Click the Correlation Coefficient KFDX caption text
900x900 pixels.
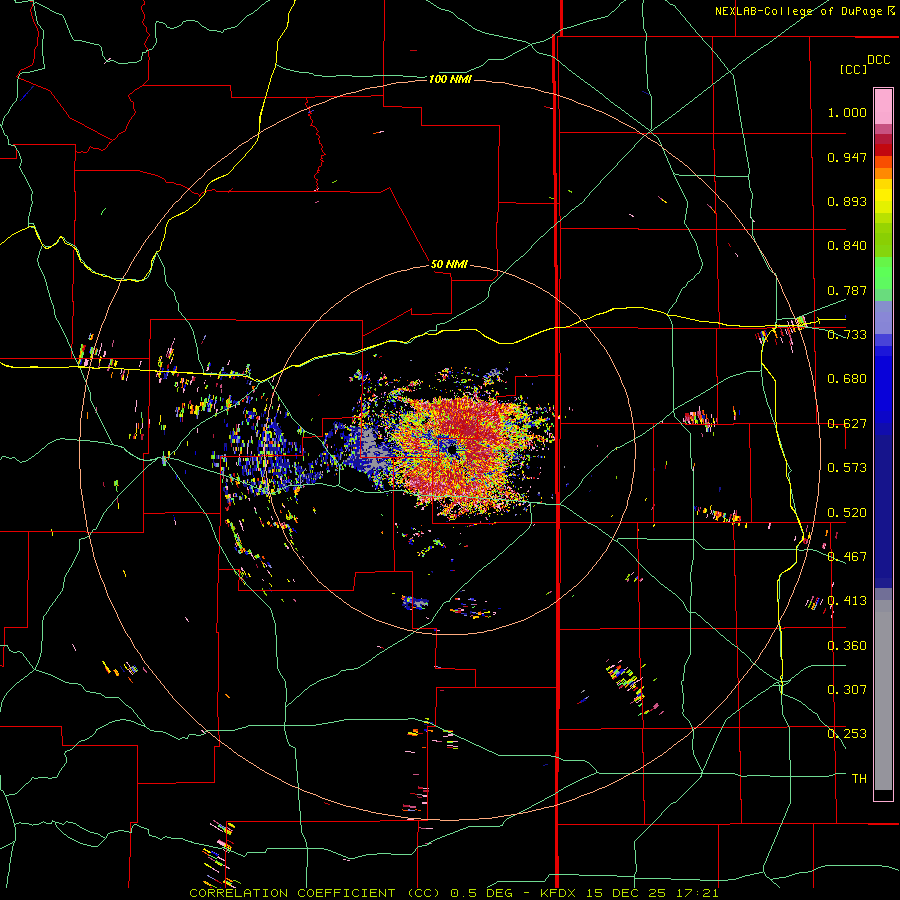[x=453, y=893]
